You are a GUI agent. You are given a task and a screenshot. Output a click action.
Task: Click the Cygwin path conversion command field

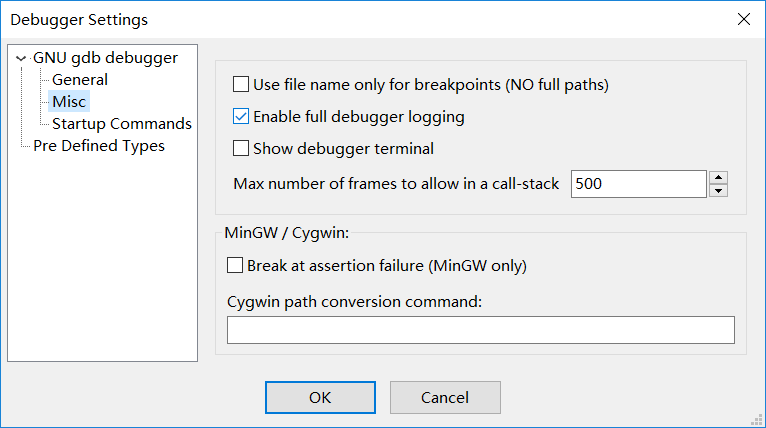480,330
